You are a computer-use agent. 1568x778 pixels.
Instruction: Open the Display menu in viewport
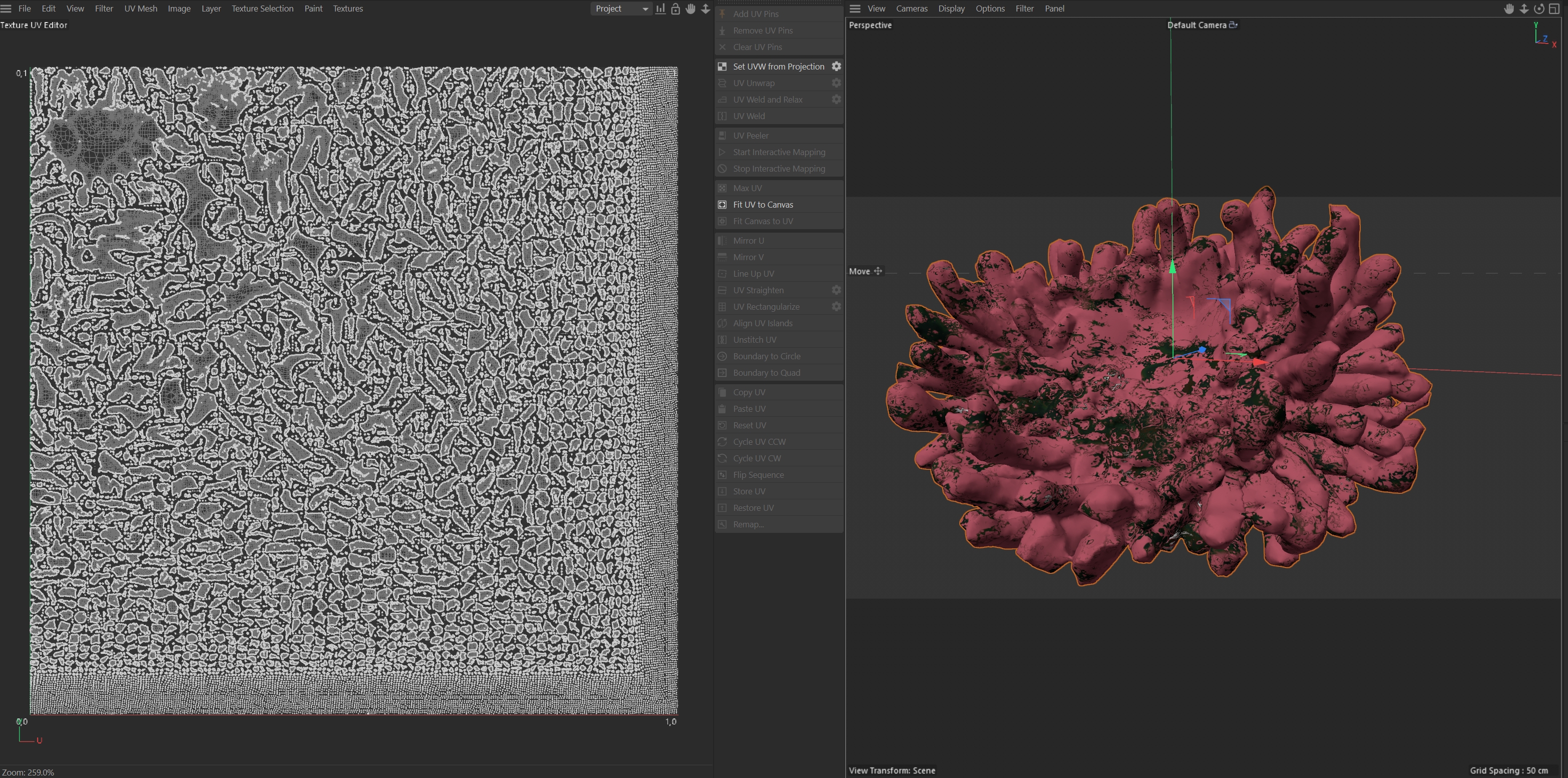(x=951, y=9)
